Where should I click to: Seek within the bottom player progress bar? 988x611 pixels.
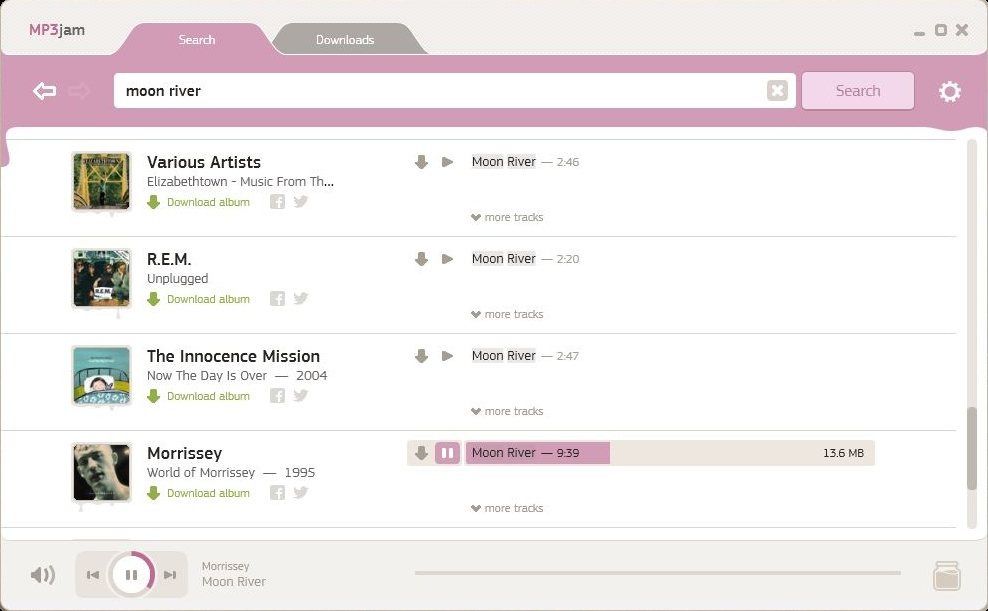(658, 573)
